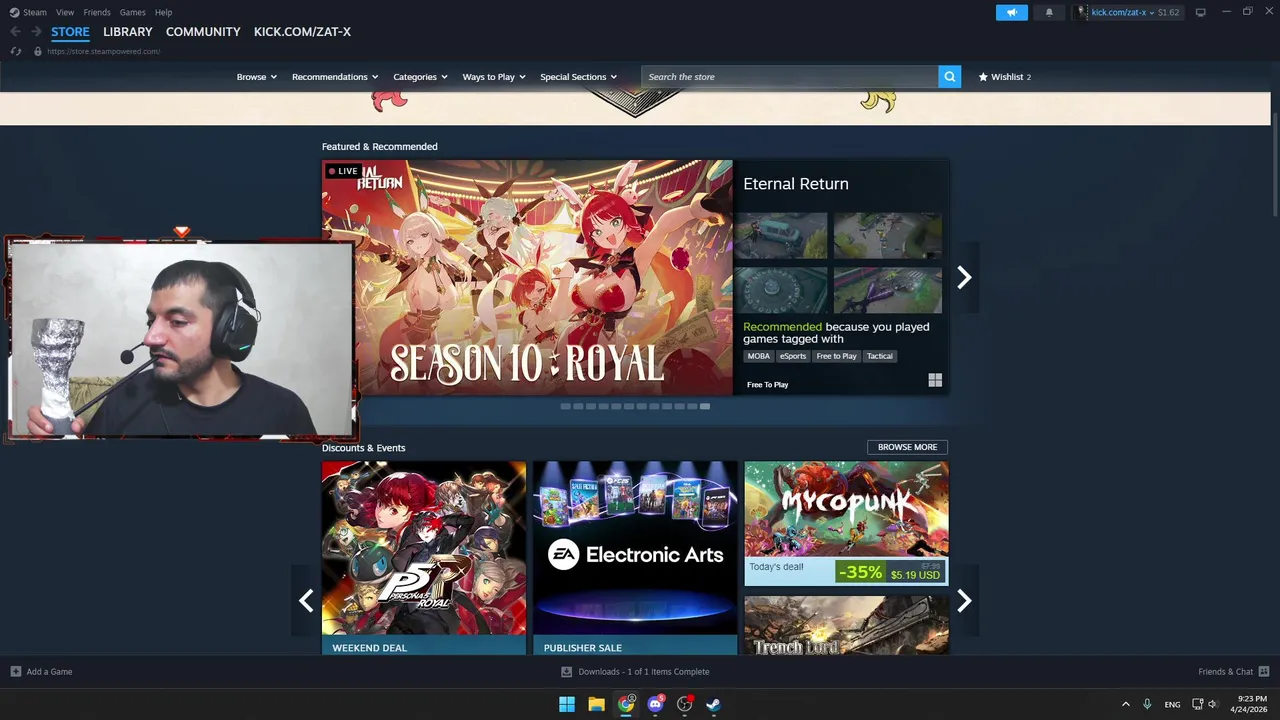Select the first carousel page dot

tap(565, 406)
